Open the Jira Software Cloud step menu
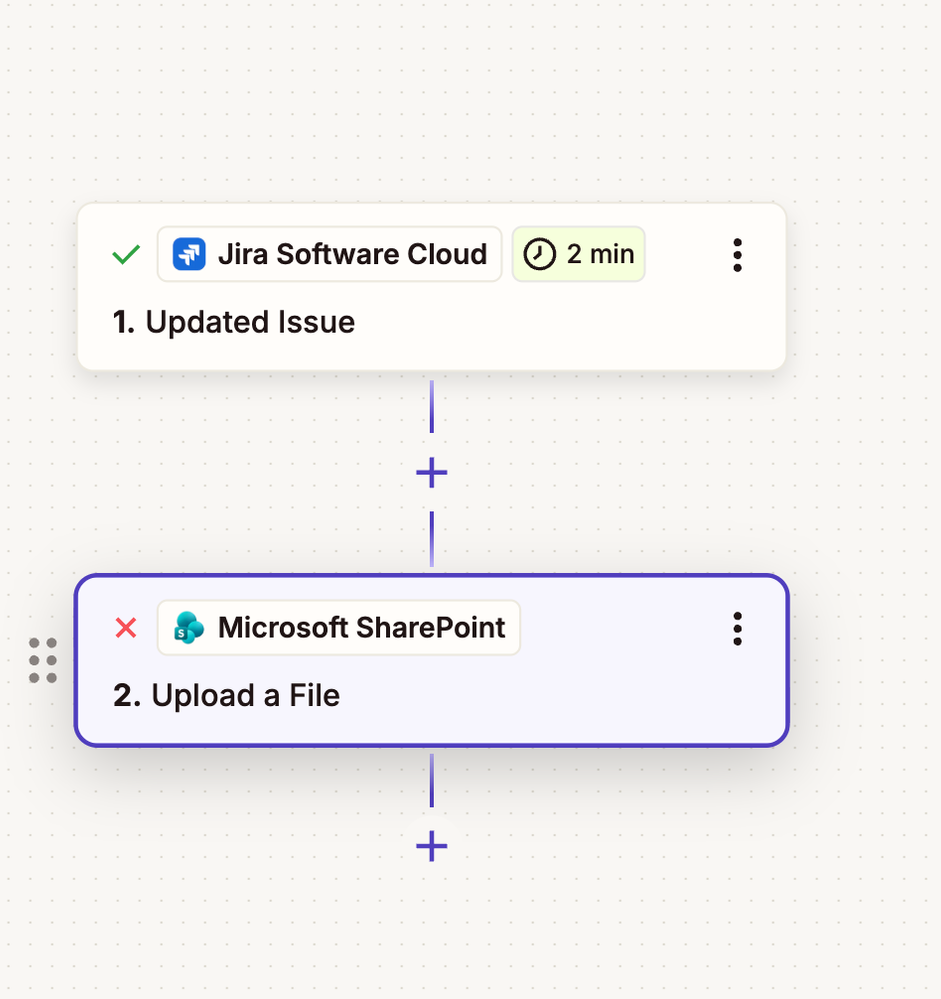This screenshot has height=999, width=941. pyautogui.click(x=737, y=255)
